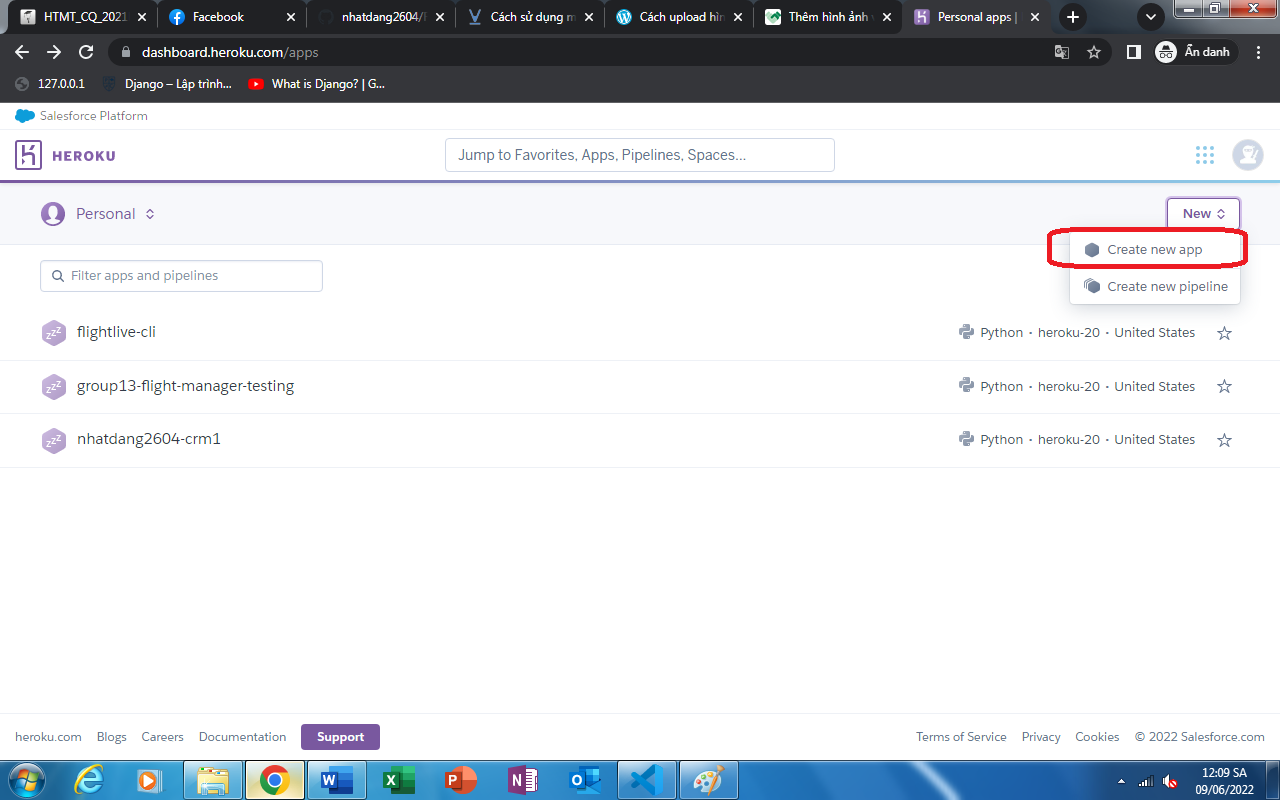Screen dimensions: 1280x800
Task: Open the Documentation footer link
Action: point(242,737)
